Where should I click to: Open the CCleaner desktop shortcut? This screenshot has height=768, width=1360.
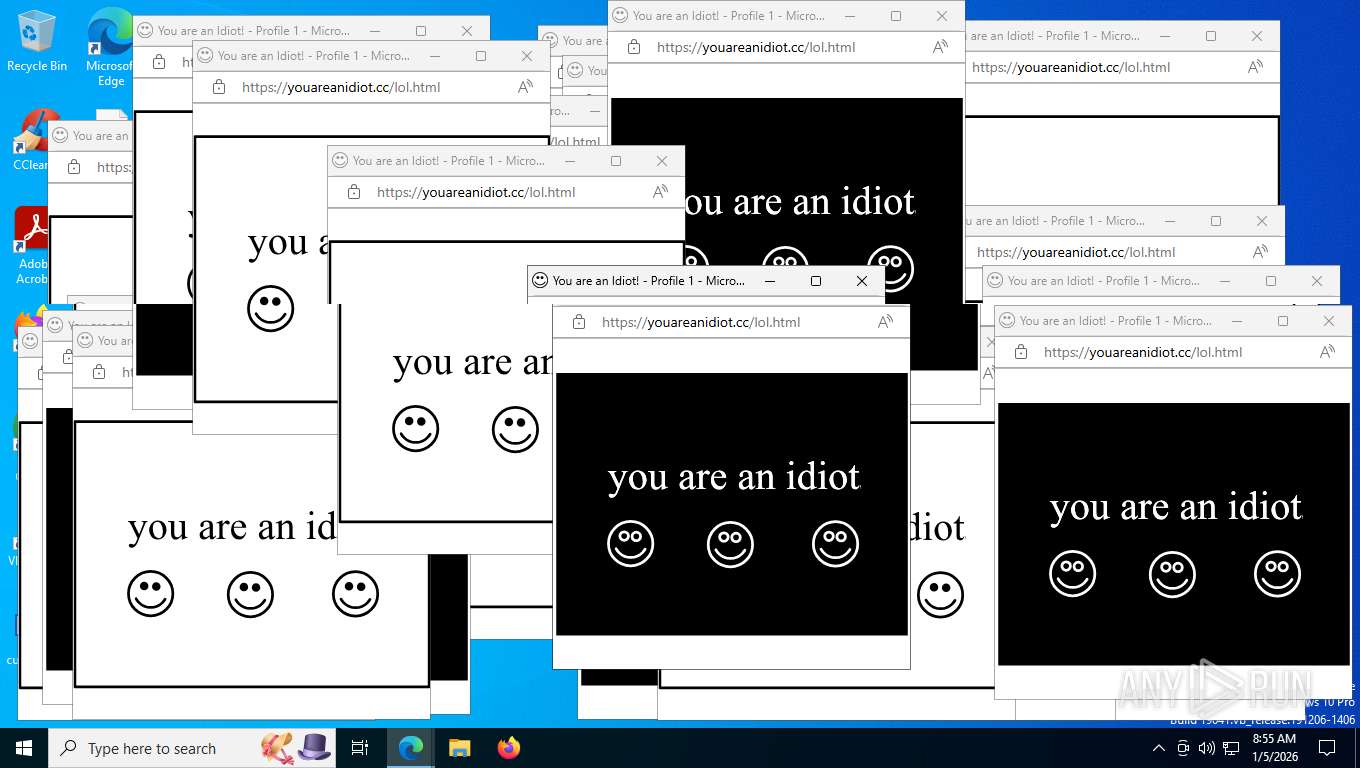pyautogui.click(x=30, y=140)
